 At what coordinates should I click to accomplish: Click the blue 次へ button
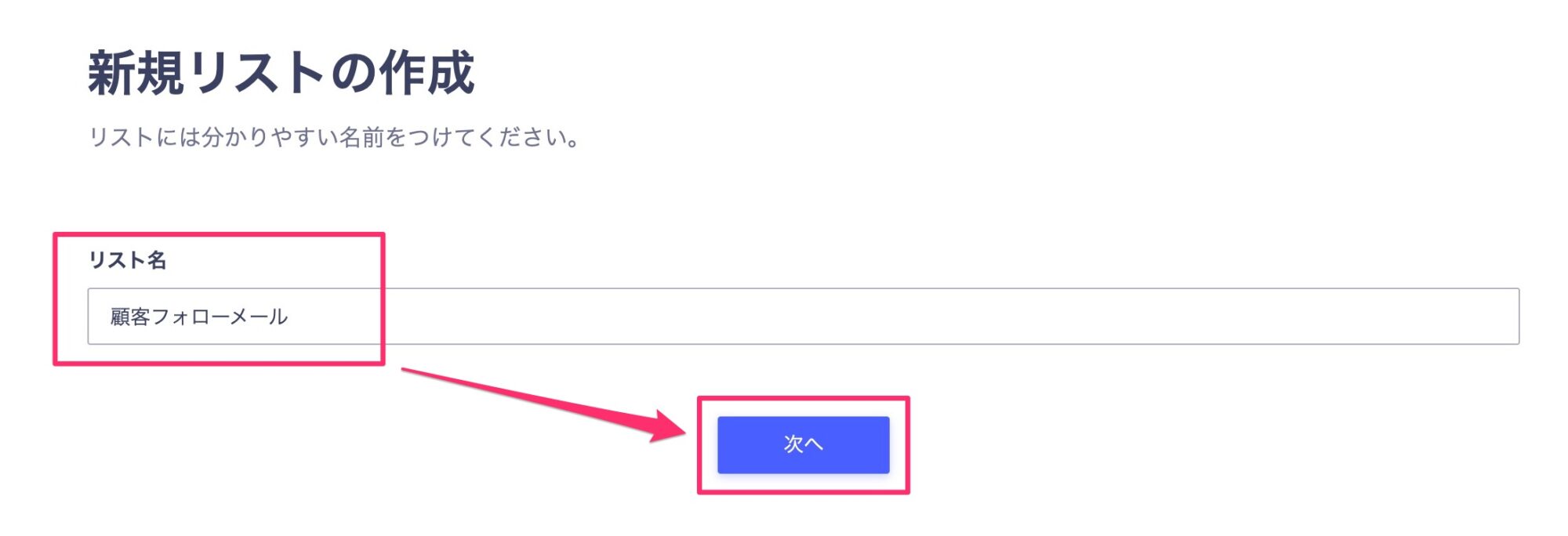coord(803,444)
